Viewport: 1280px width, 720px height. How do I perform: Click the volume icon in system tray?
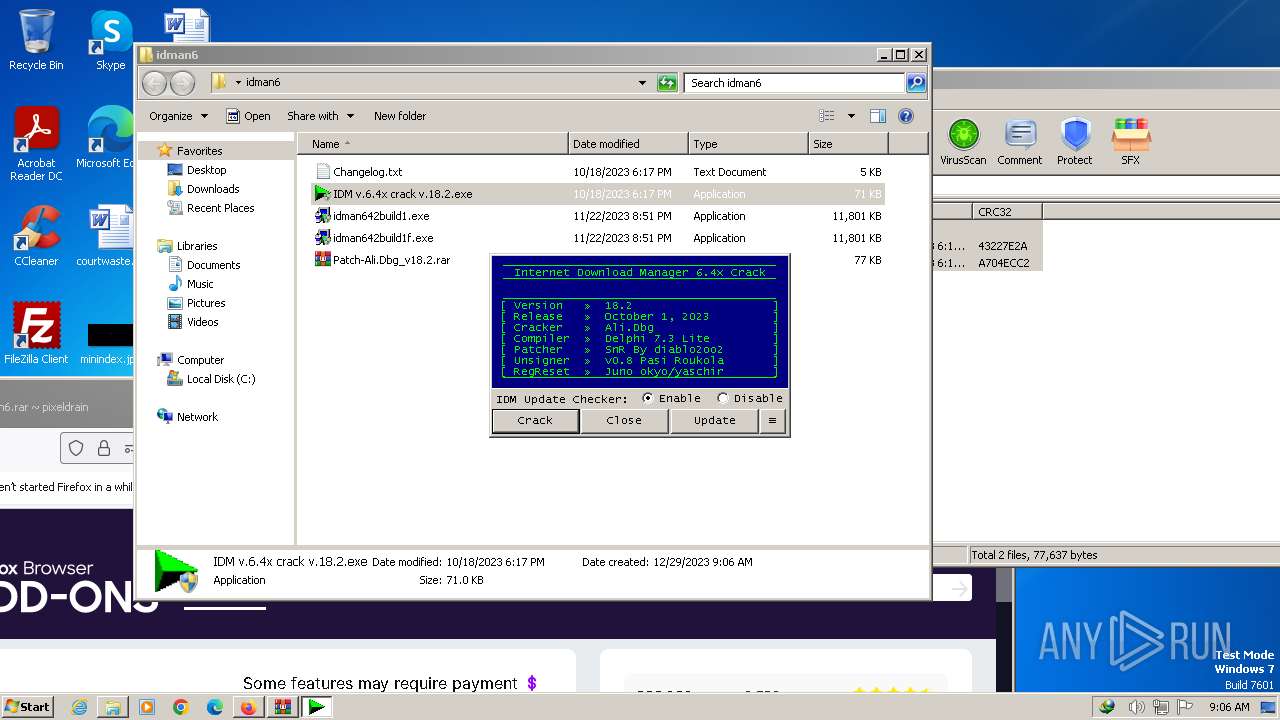point(1137,707)
